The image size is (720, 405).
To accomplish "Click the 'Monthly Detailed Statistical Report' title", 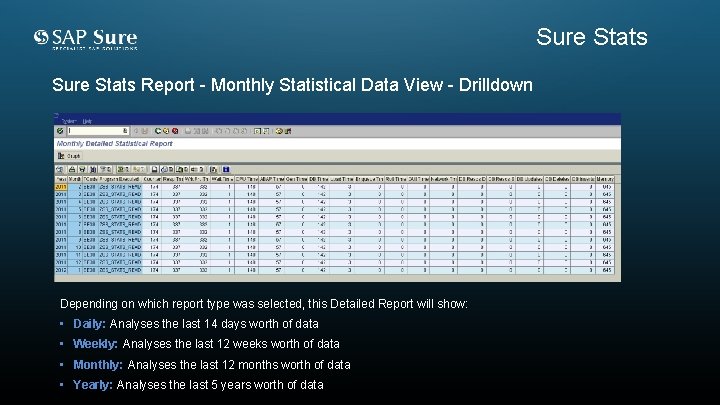I will pos(114,144).
